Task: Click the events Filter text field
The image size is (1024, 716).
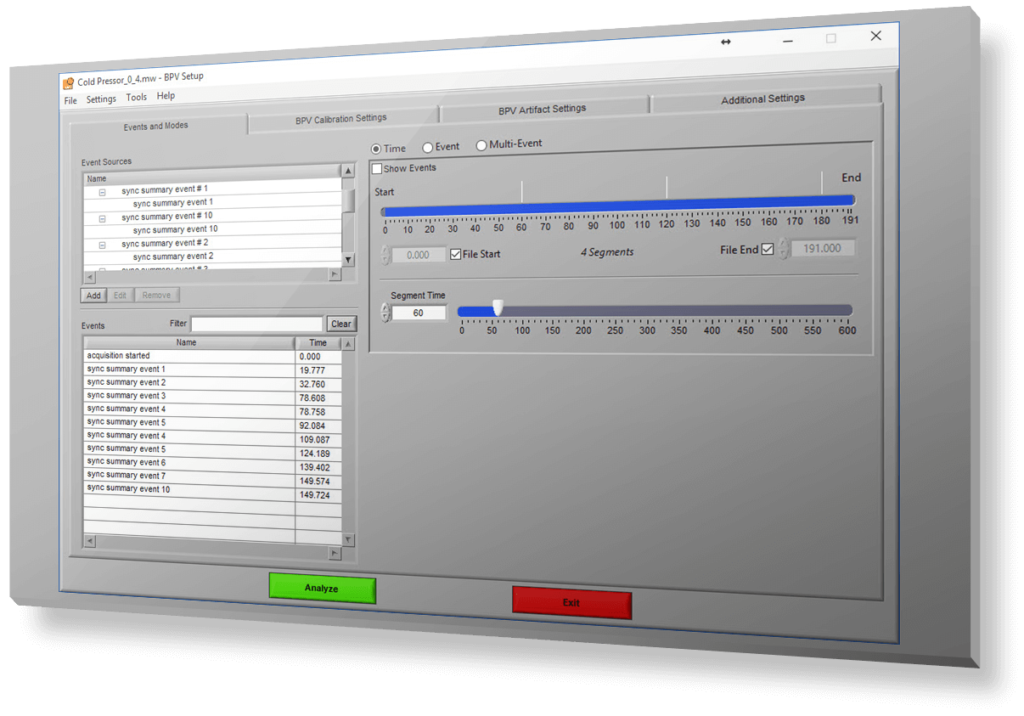Action: click(x=257, y=324)
